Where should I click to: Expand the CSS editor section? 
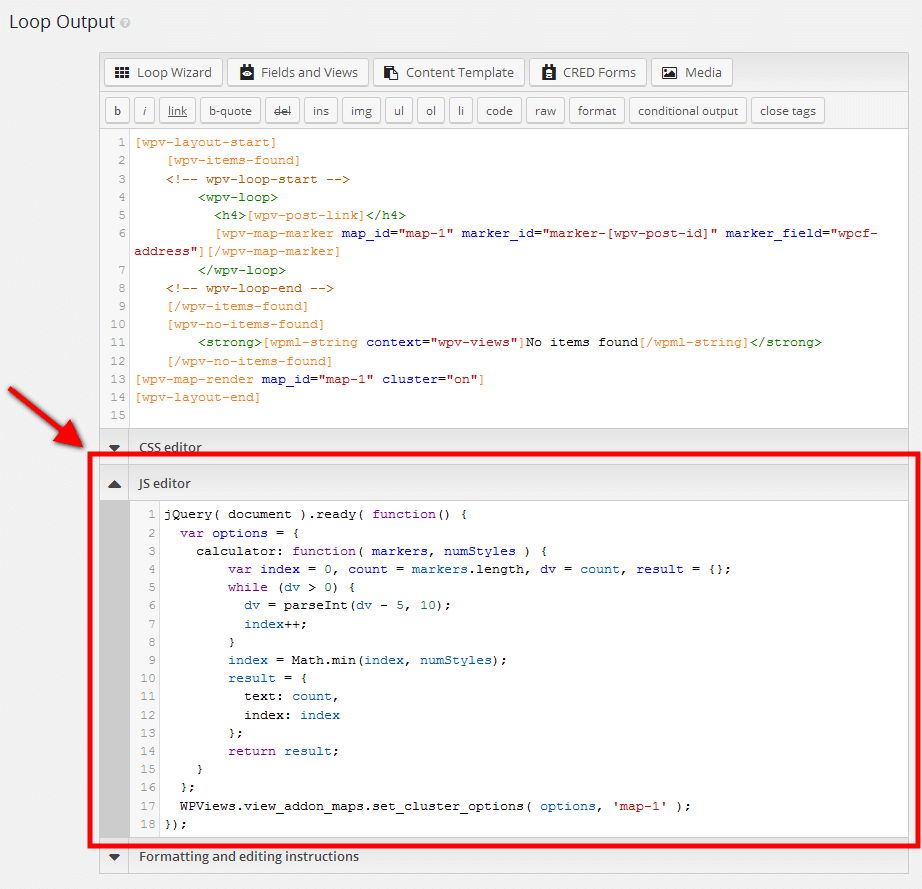pos(115,447)
